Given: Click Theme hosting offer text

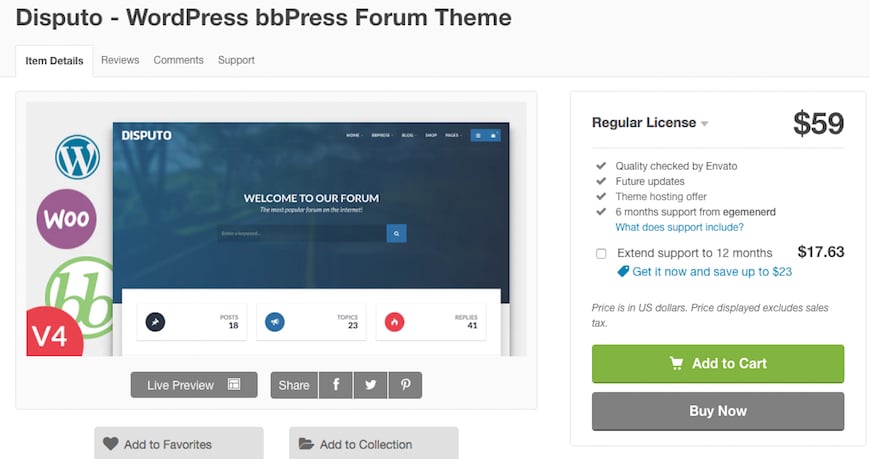Looking at the screenshot, I should tap(661, 196).
